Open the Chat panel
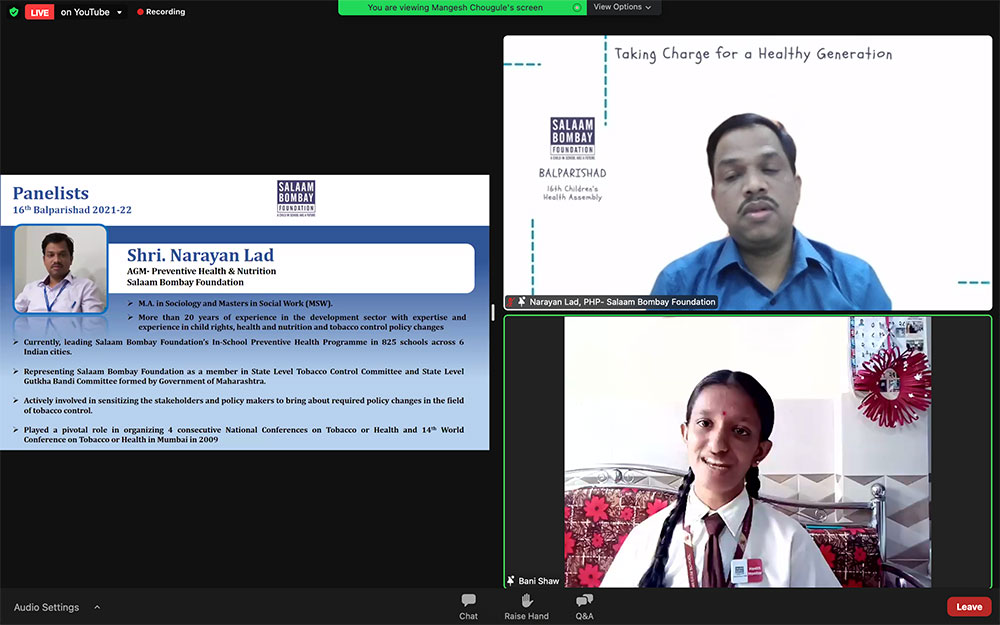Screen dimensions: 1000x625 (468, 607)
